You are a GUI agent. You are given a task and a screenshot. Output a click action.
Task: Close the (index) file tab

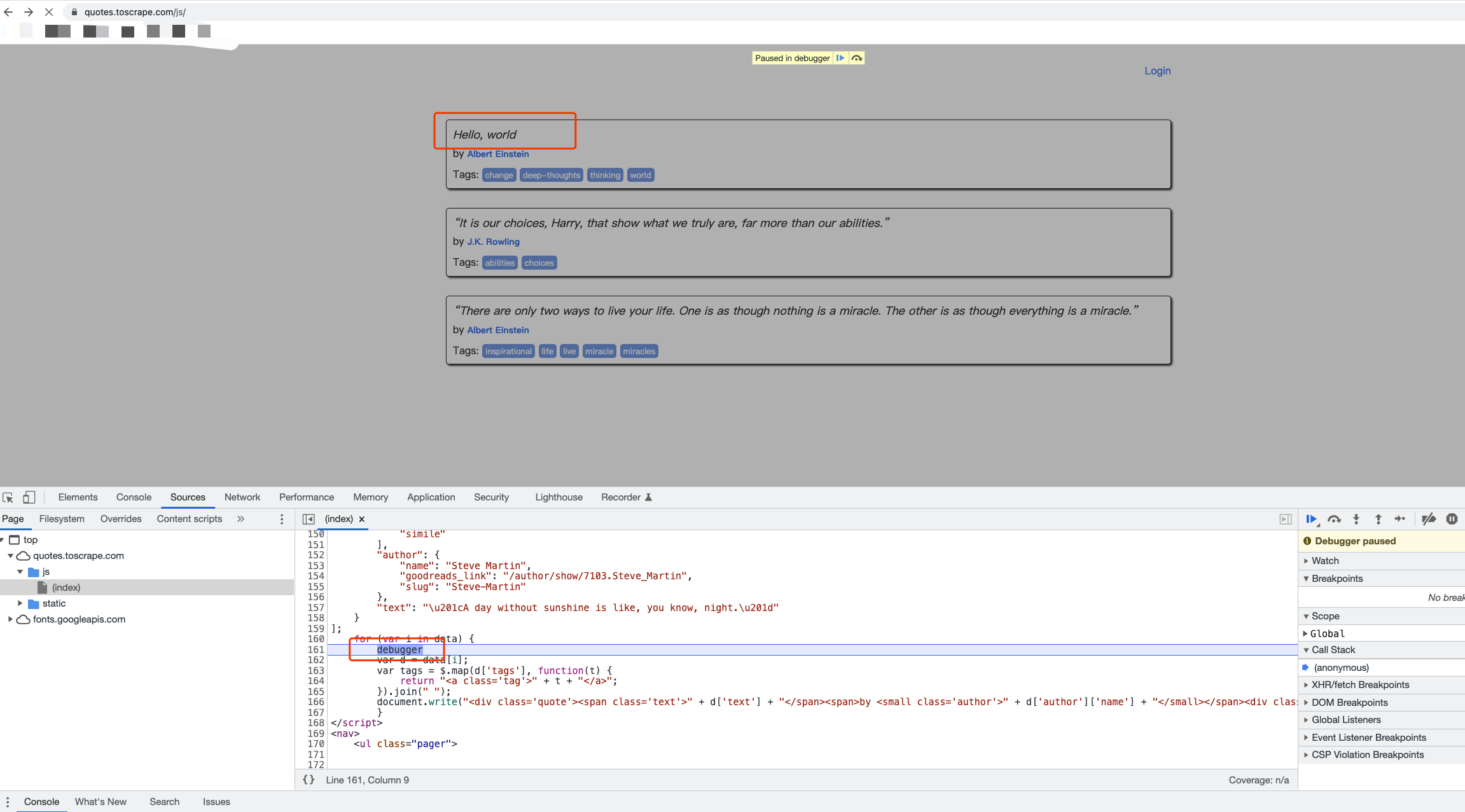coord(362,519)
